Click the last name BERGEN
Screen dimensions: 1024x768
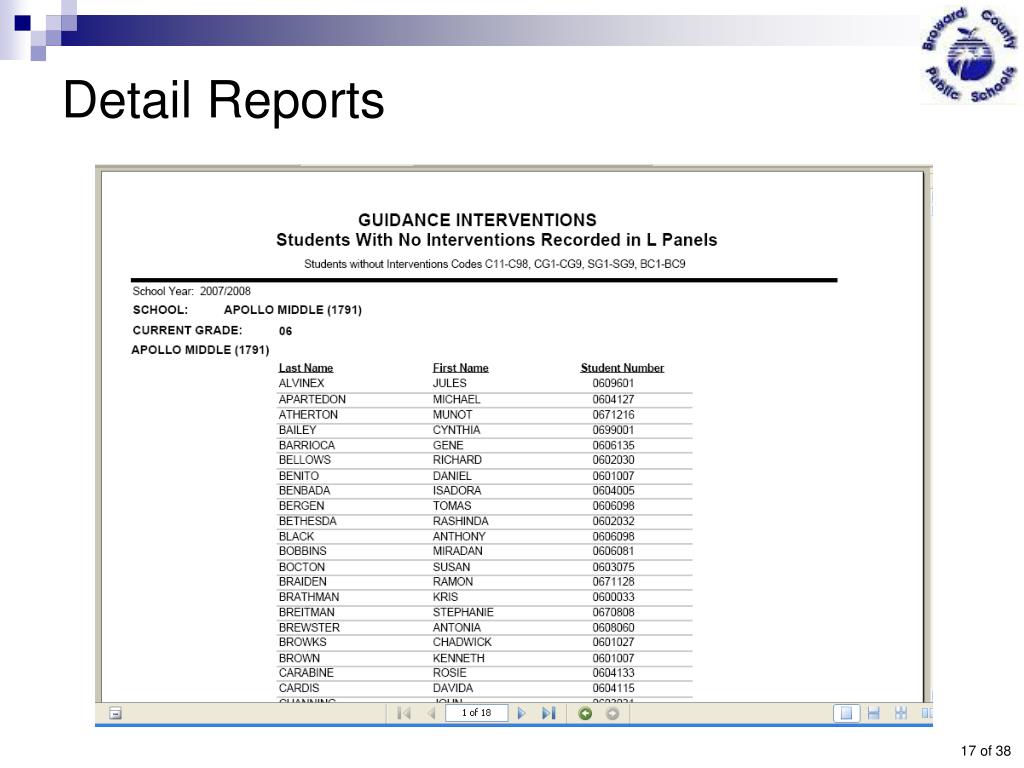301,506
